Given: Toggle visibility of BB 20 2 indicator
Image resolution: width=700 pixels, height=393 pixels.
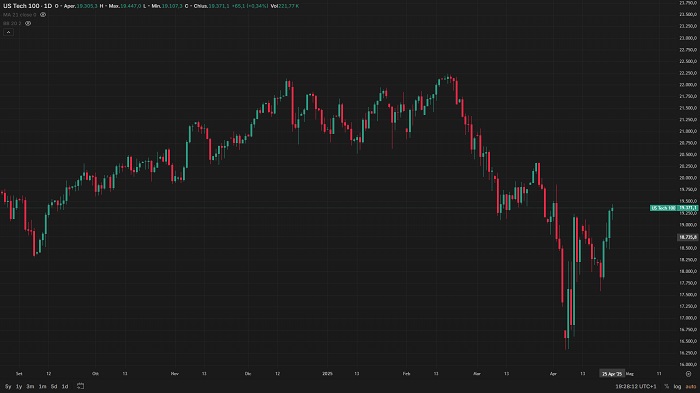Looking at the screenshot, I should tap(28, 23).
